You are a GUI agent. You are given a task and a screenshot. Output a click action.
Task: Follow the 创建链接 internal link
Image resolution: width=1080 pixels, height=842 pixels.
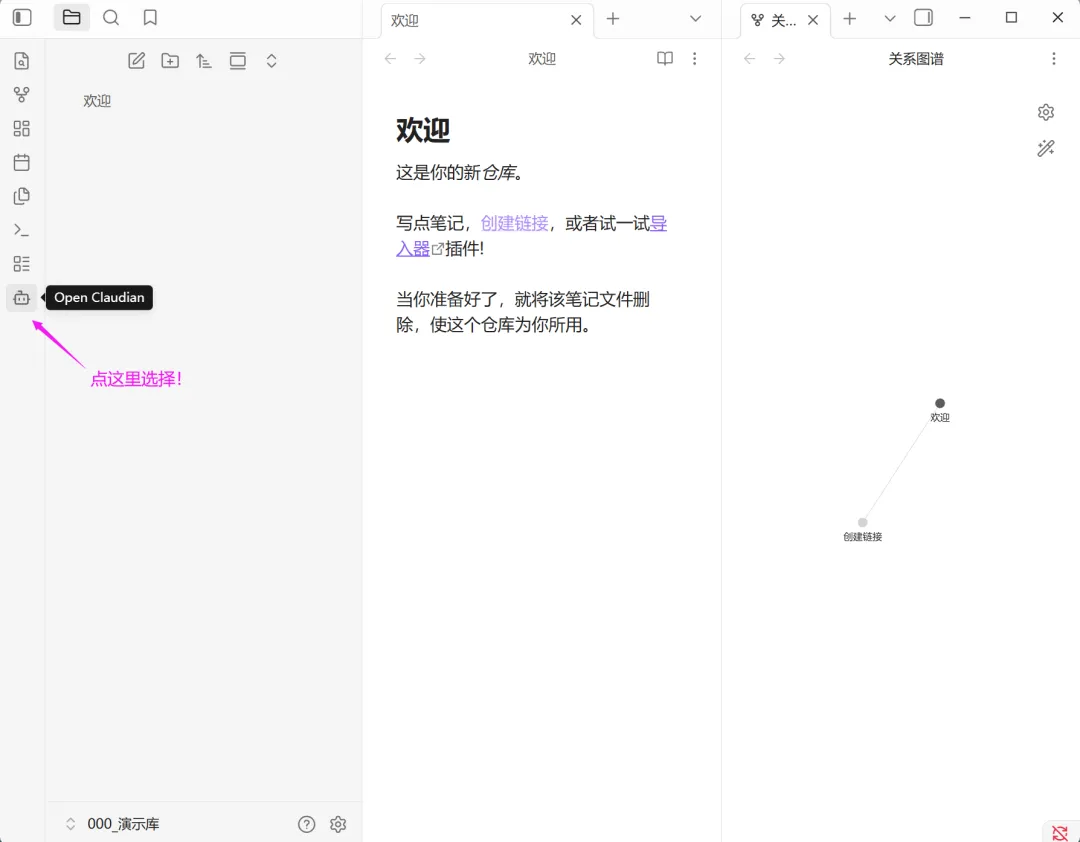pos(515,223)
